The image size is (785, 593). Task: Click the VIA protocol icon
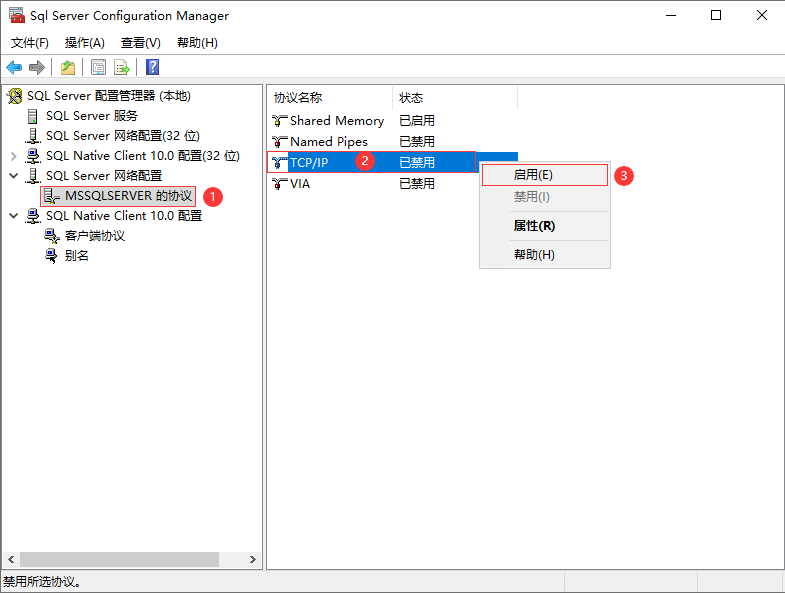pyautogui.click(x=279, y=184)
